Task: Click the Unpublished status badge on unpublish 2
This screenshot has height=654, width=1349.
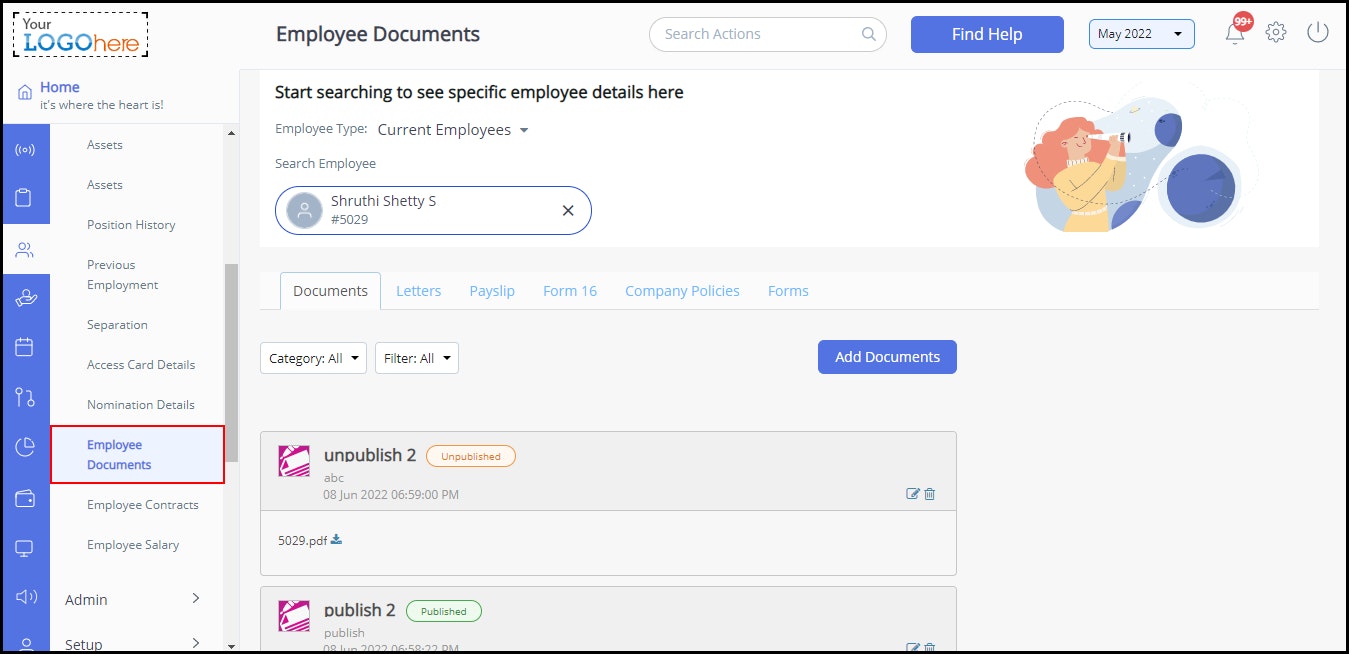Action: coord(471,456)
